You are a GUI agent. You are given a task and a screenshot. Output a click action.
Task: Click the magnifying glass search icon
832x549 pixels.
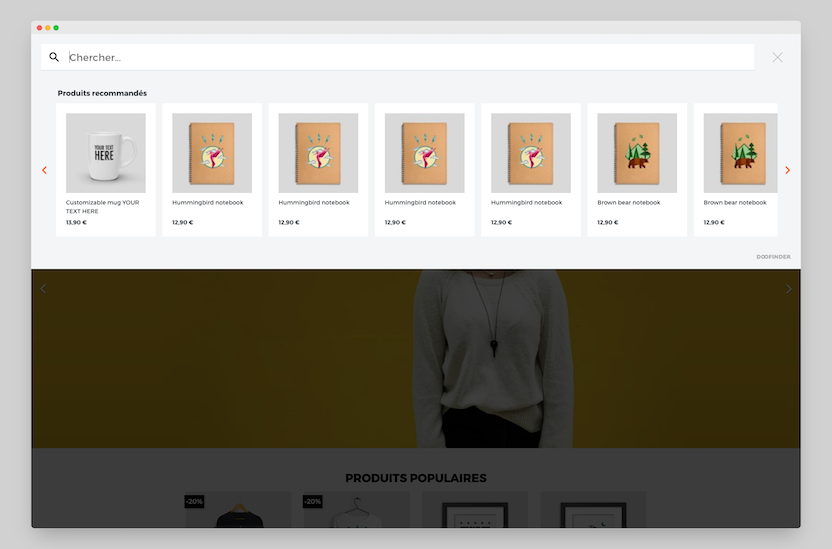coord(54,57)
